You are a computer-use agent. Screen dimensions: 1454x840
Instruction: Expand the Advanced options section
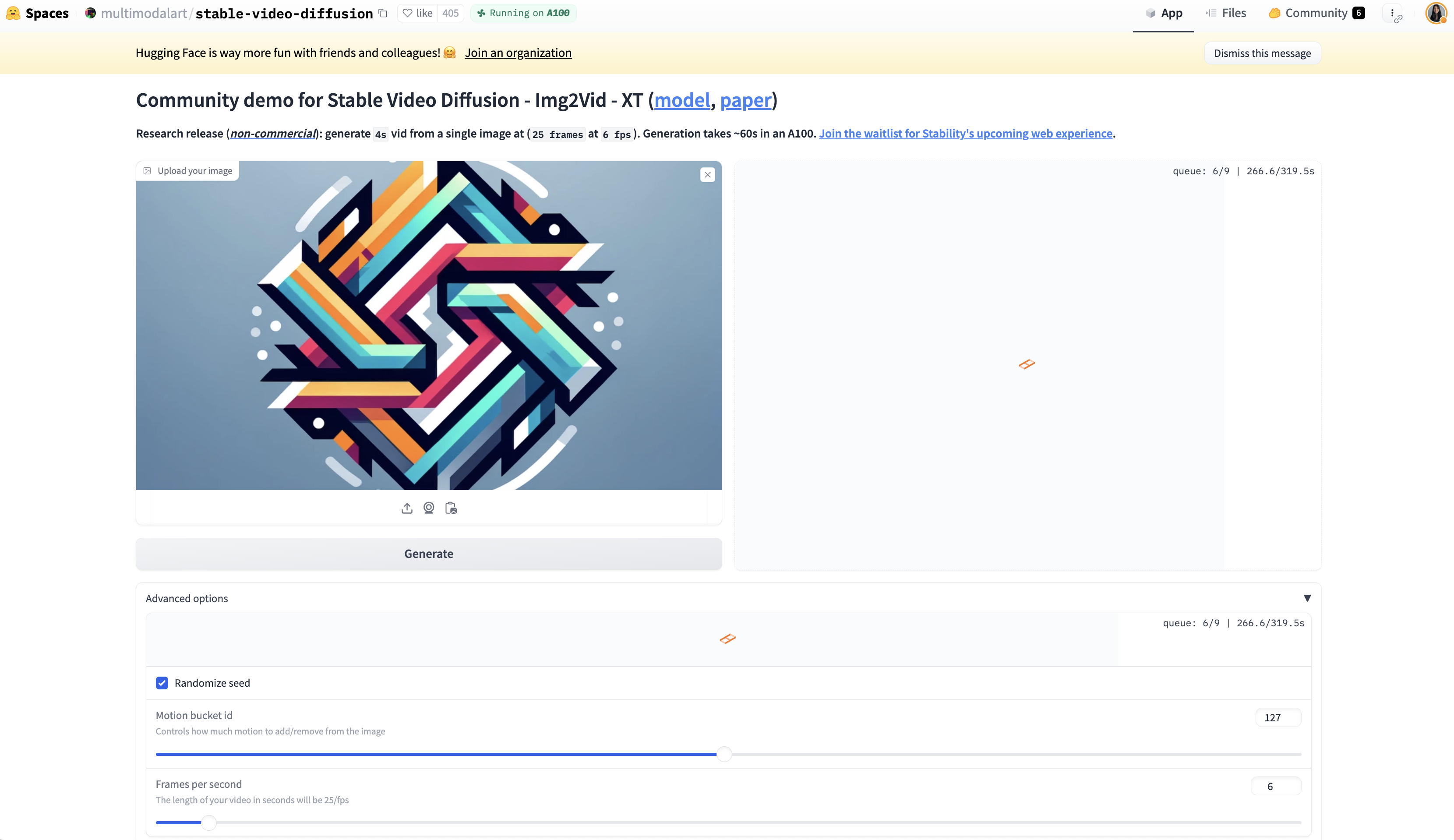(1307, 598)
